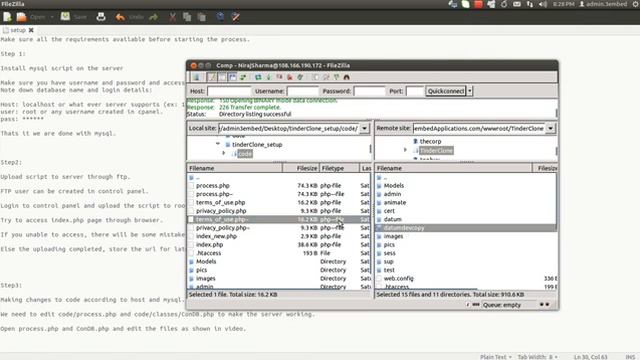Click the Open file icon in gedit

click(22, 17)
